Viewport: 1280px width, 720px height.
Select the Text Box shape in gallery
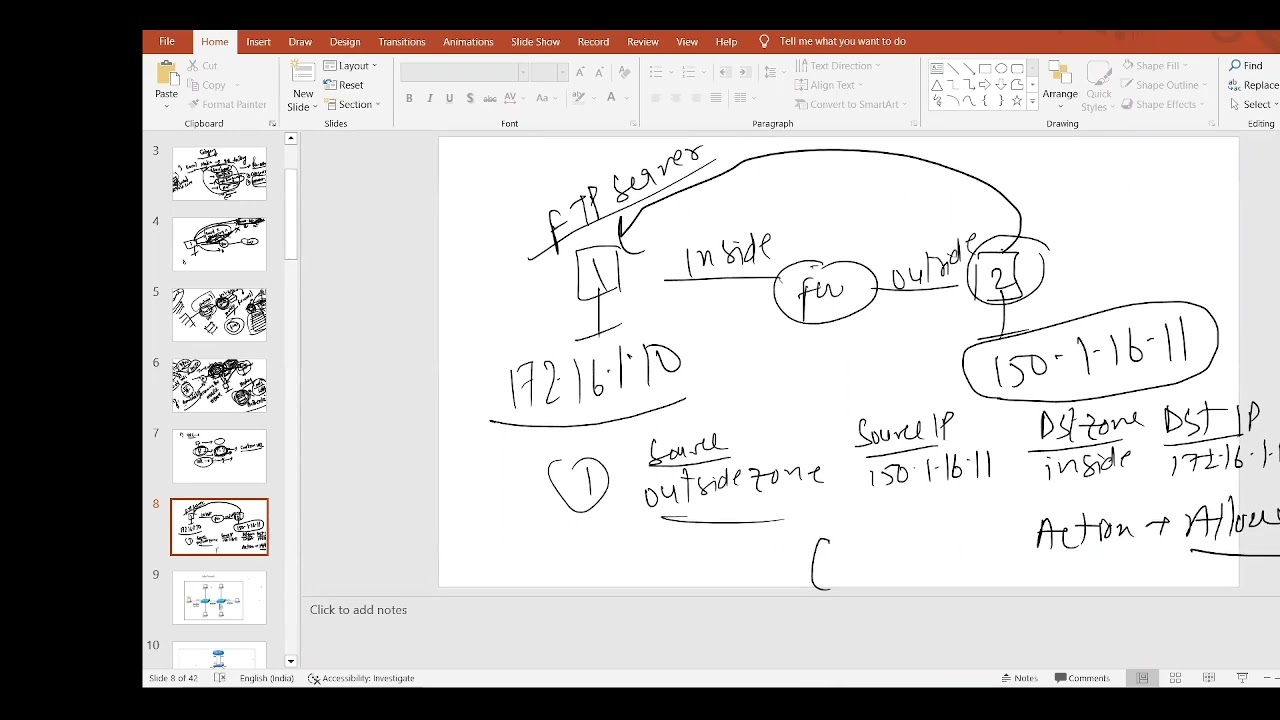tap(937, 68)
